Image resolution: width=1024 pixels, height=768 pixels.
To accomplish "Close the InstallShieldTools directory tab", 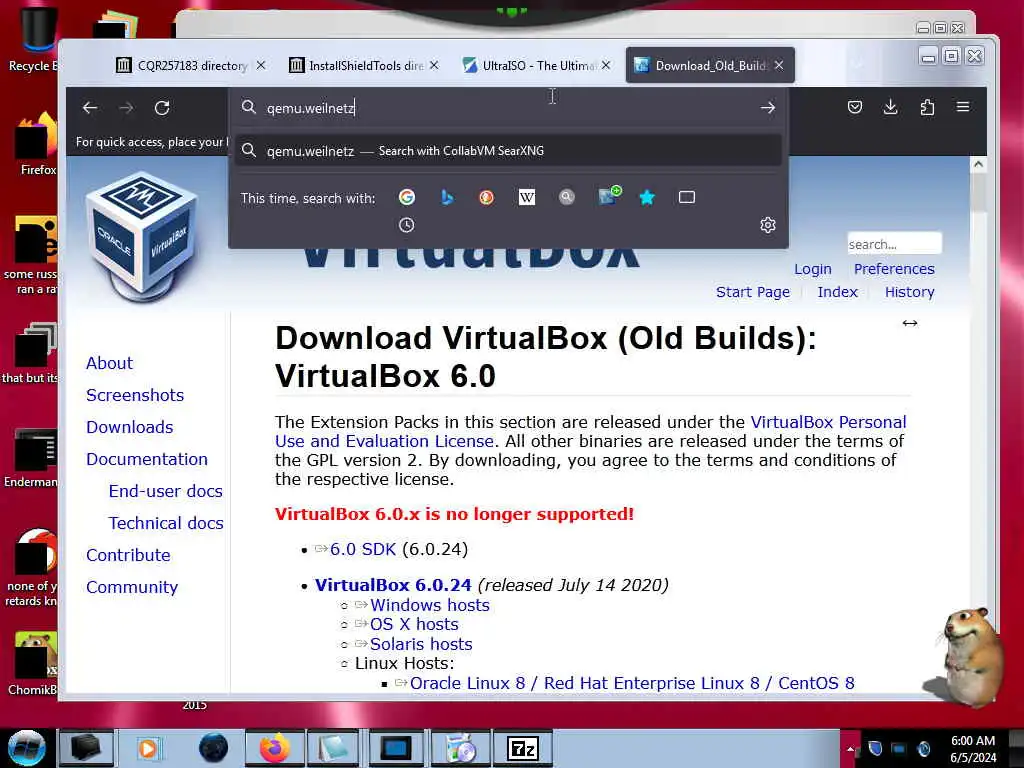I will 434,65.
